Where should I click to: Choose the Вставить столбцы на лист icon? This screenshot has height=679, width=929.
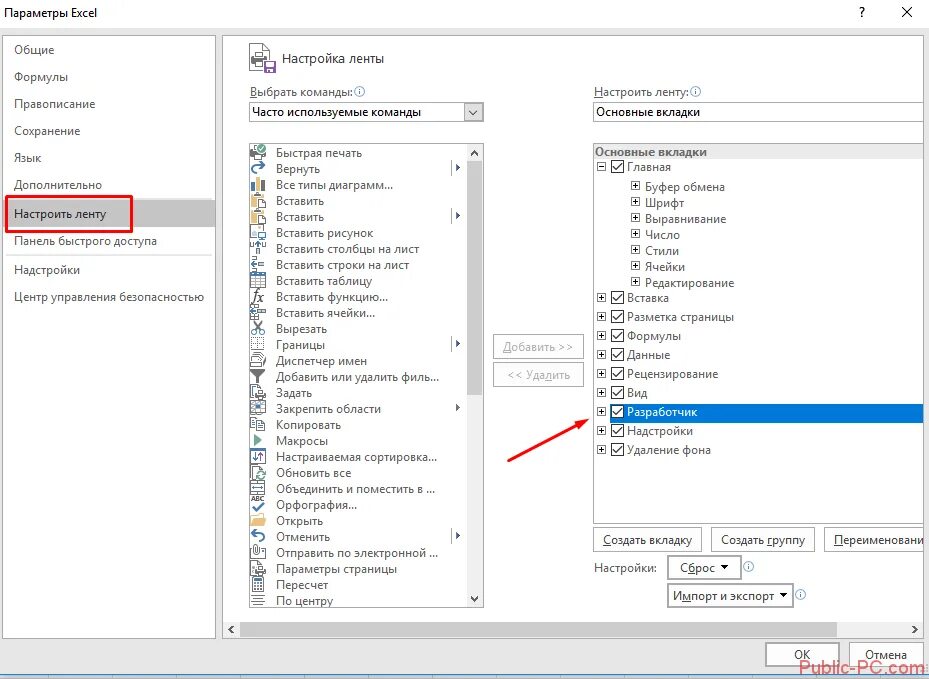[258, 248]
